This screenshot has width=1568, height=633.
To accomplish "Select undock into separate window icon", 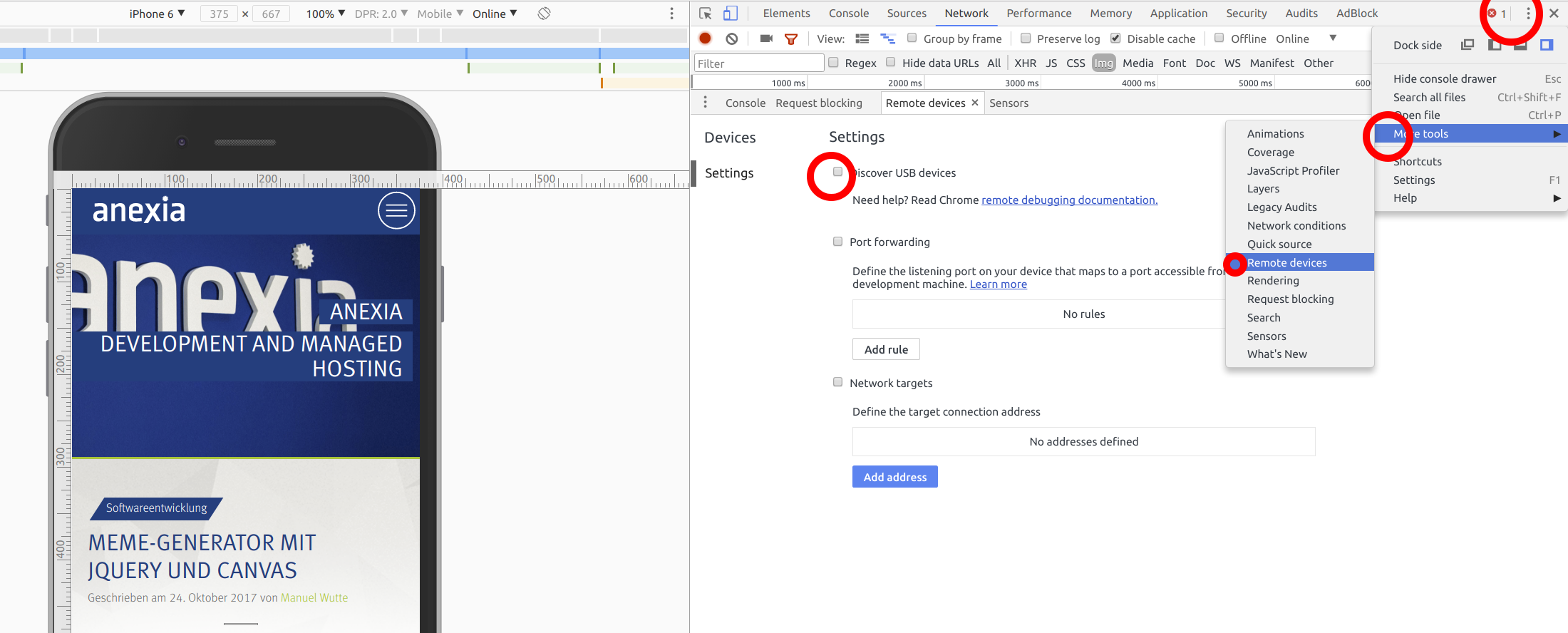I will [1468, 45].
